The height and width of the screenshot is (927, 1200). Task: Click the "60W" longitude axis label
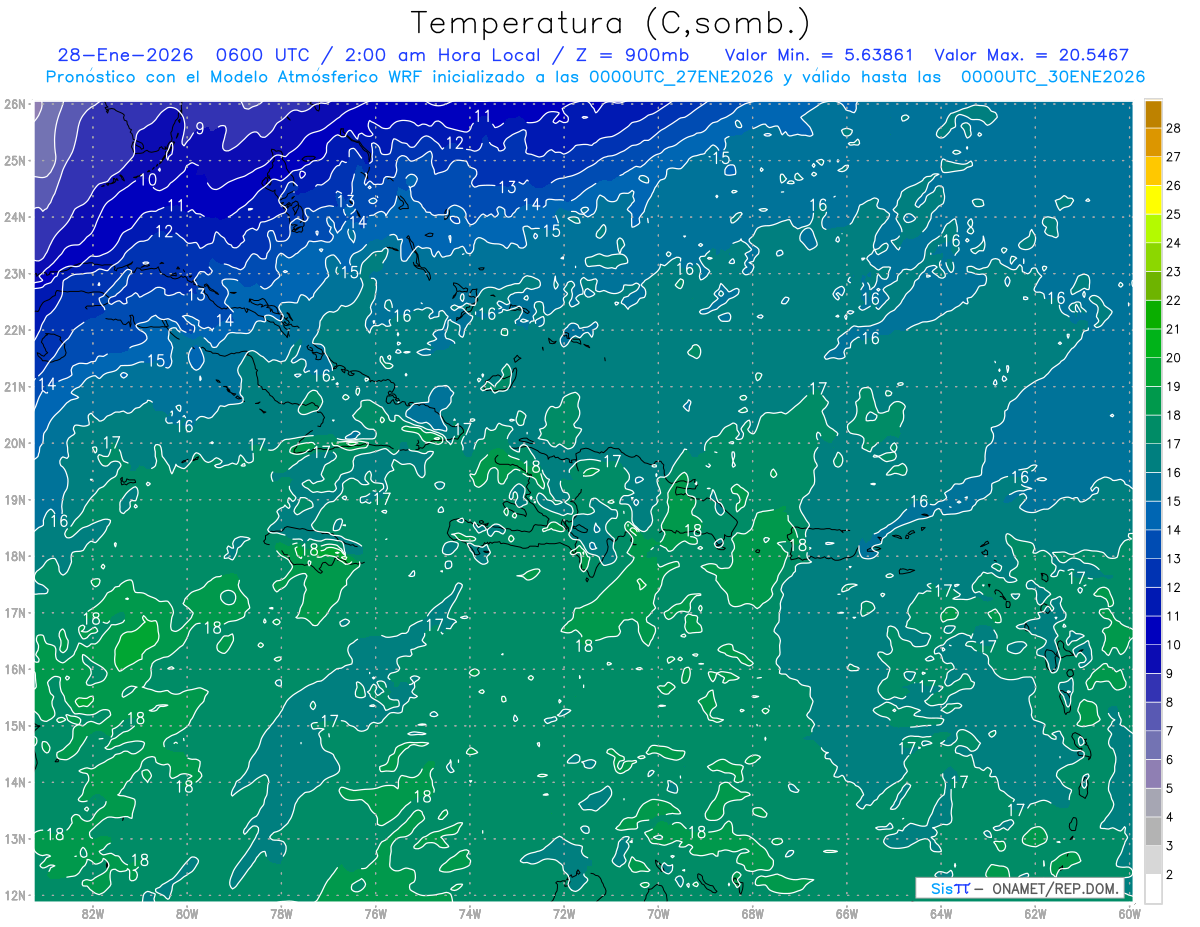1130,913
